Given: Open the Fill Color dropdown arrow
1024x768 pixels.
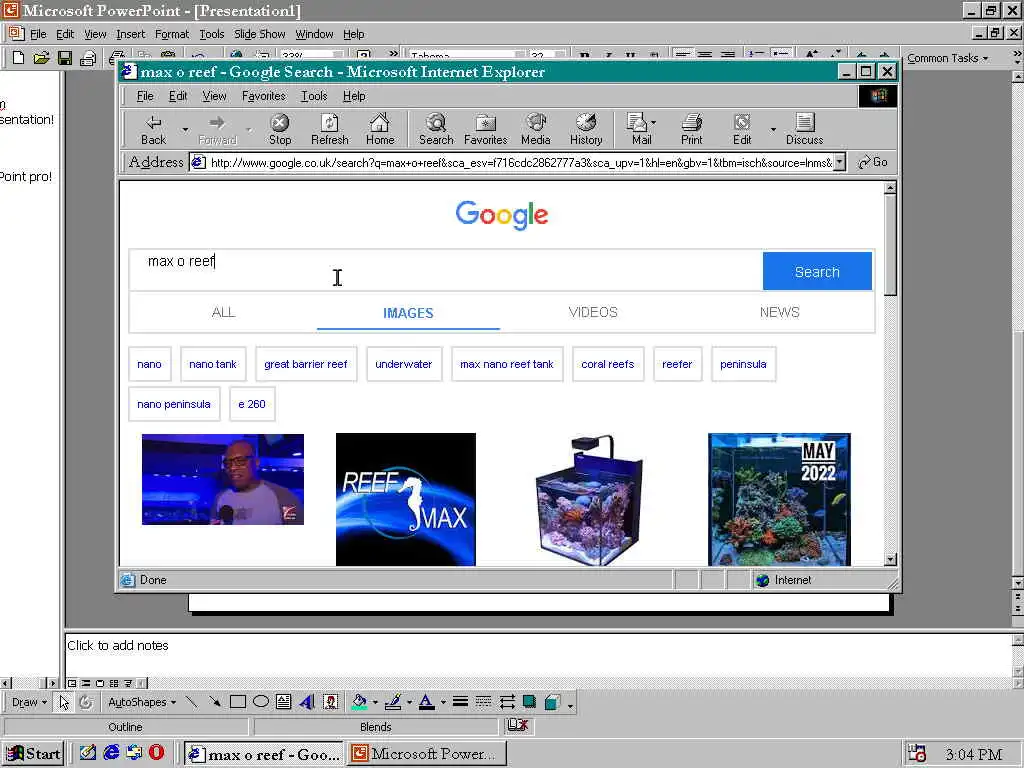Looking at the screenshot, I should (x=376, y=703).
